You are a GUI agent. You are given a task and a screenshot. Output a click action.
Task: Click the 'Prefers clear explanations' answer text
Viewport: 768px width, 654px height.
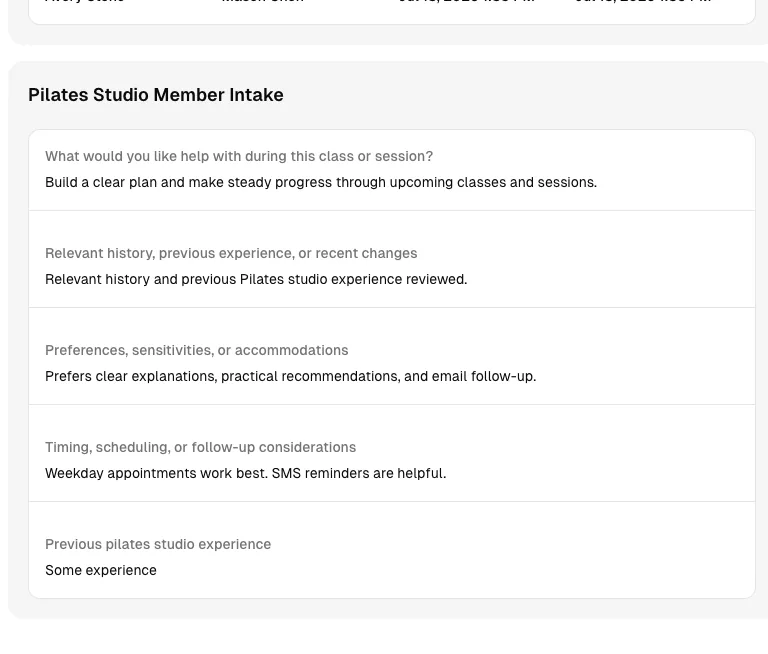(x=290, y=376)
